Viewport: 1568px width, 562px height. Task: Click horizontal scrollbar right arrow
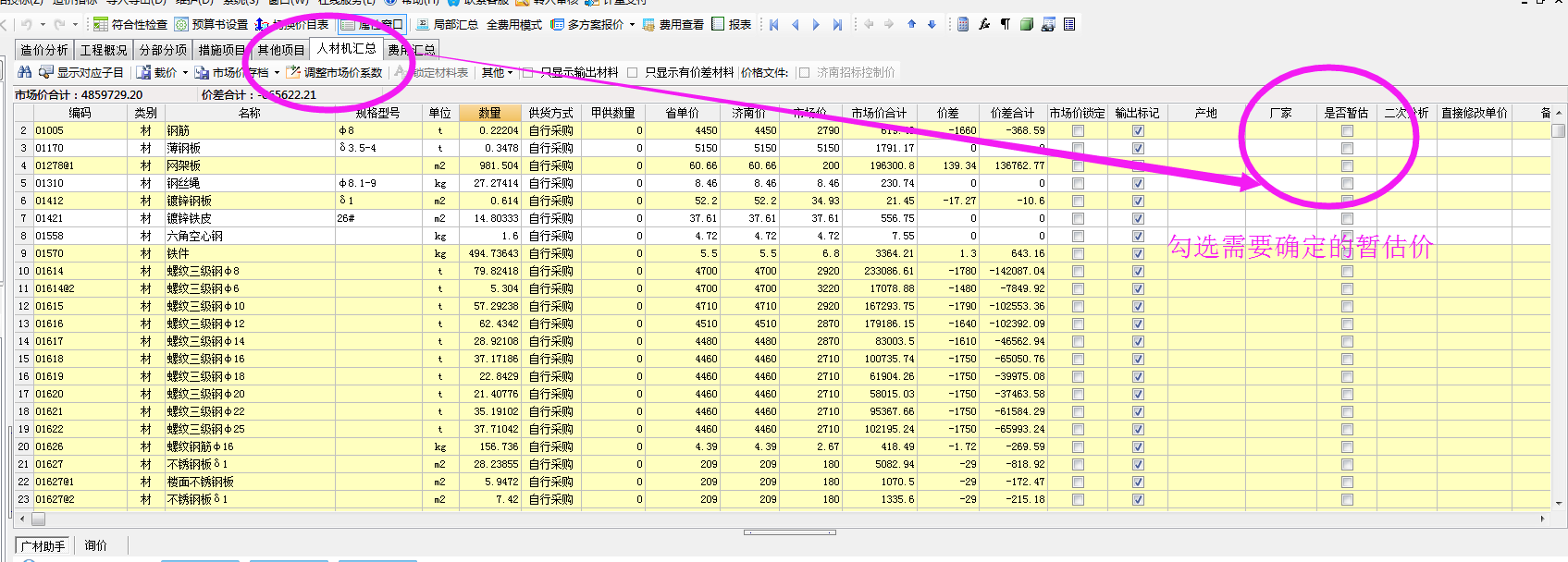pyautogui.click(x=1542, y=519)
